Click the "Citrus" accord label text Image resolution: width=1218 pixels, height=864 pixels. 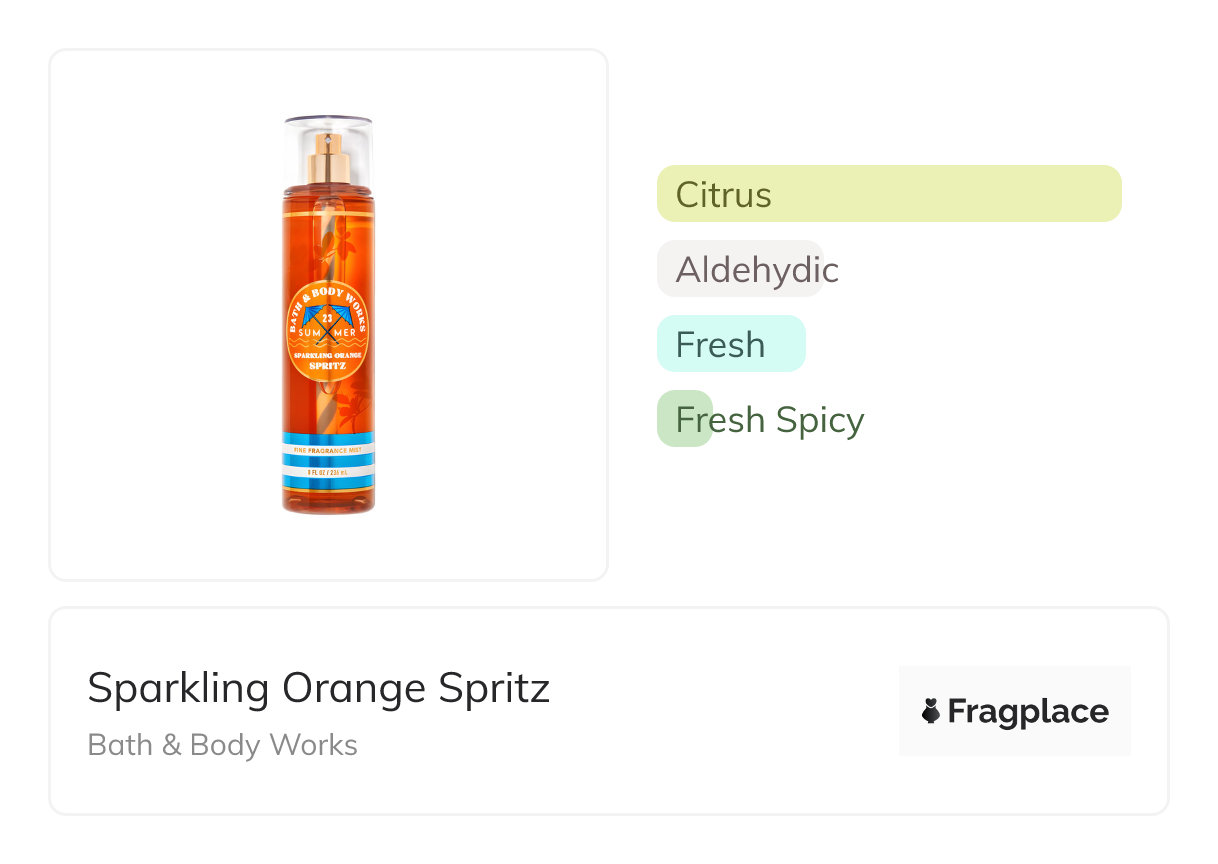click(724, 194)
